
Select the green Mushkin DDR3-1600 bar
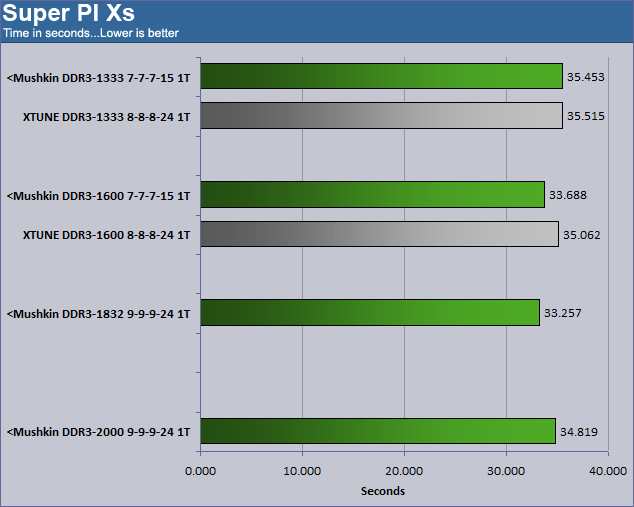(x=373, y=194)
